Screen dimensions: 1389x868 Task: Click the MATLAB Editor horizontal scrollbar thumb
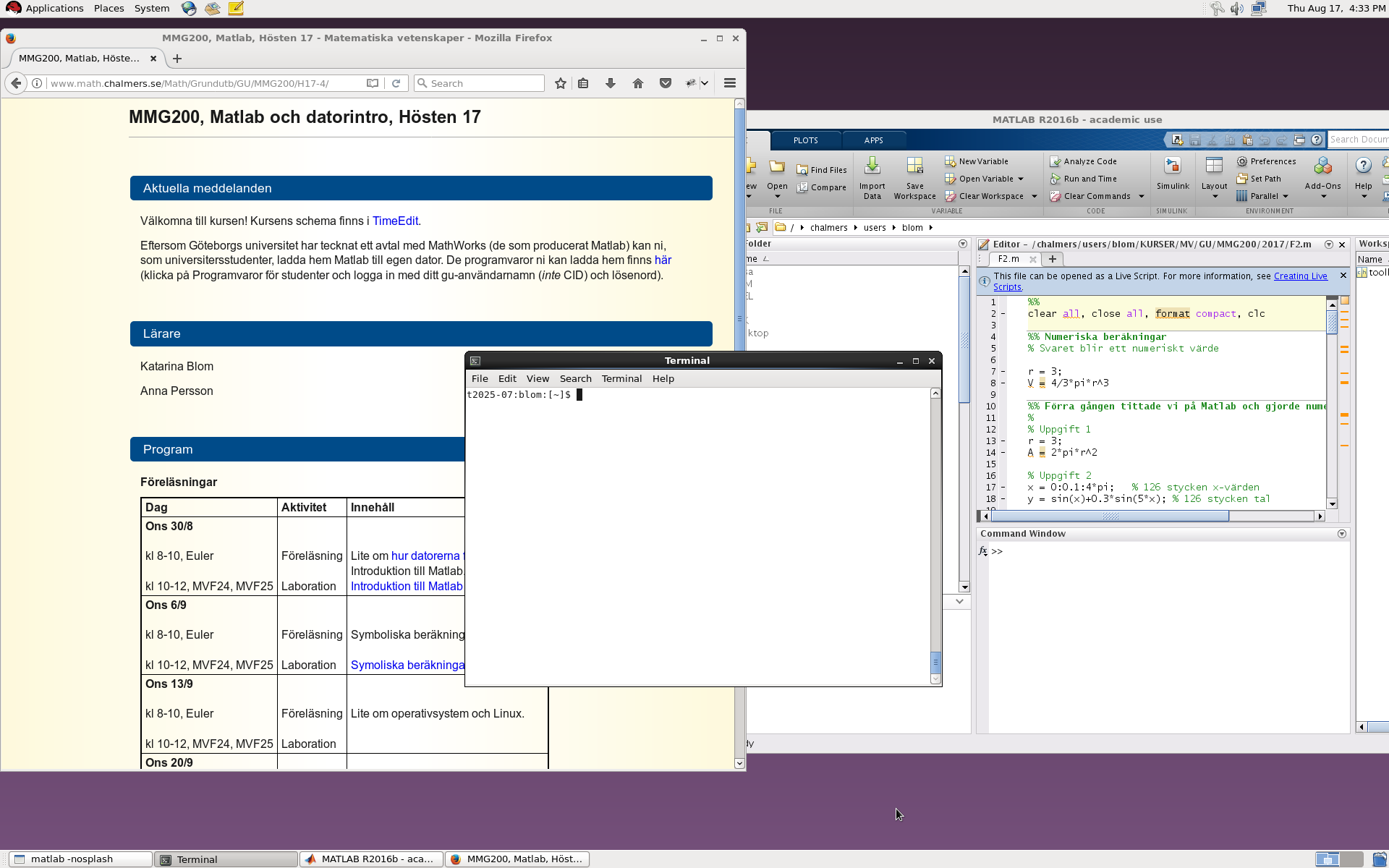pyautogui.click(x=1110, y=516)
